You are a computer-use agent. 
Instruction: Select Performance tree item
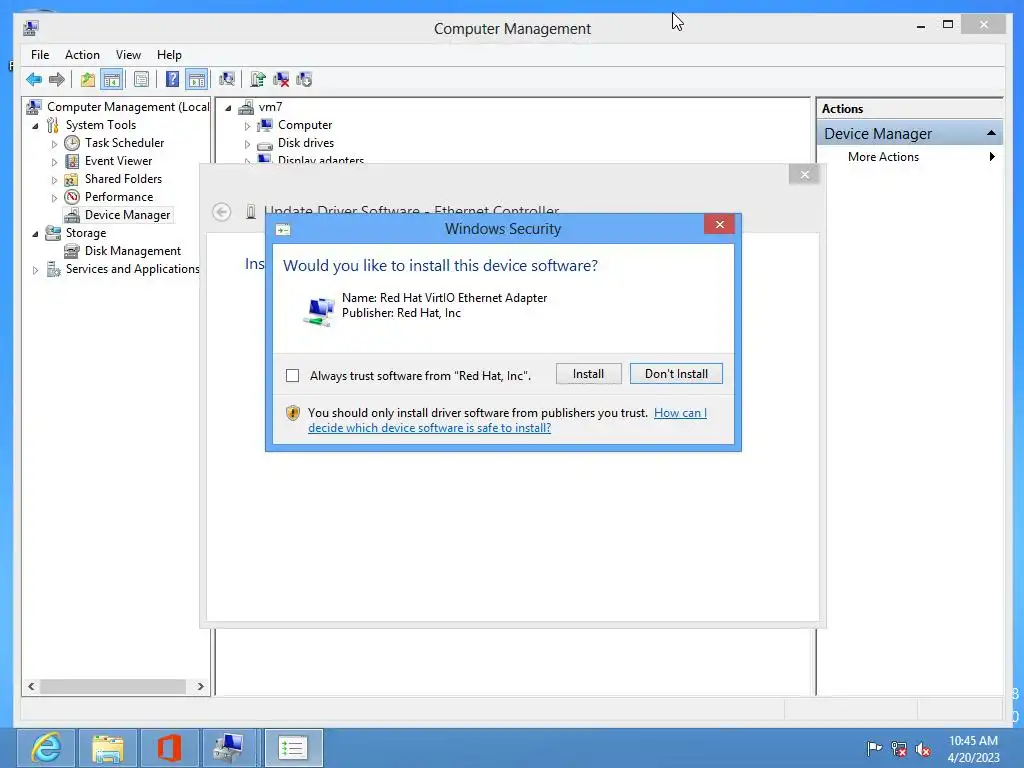point(119,197)
